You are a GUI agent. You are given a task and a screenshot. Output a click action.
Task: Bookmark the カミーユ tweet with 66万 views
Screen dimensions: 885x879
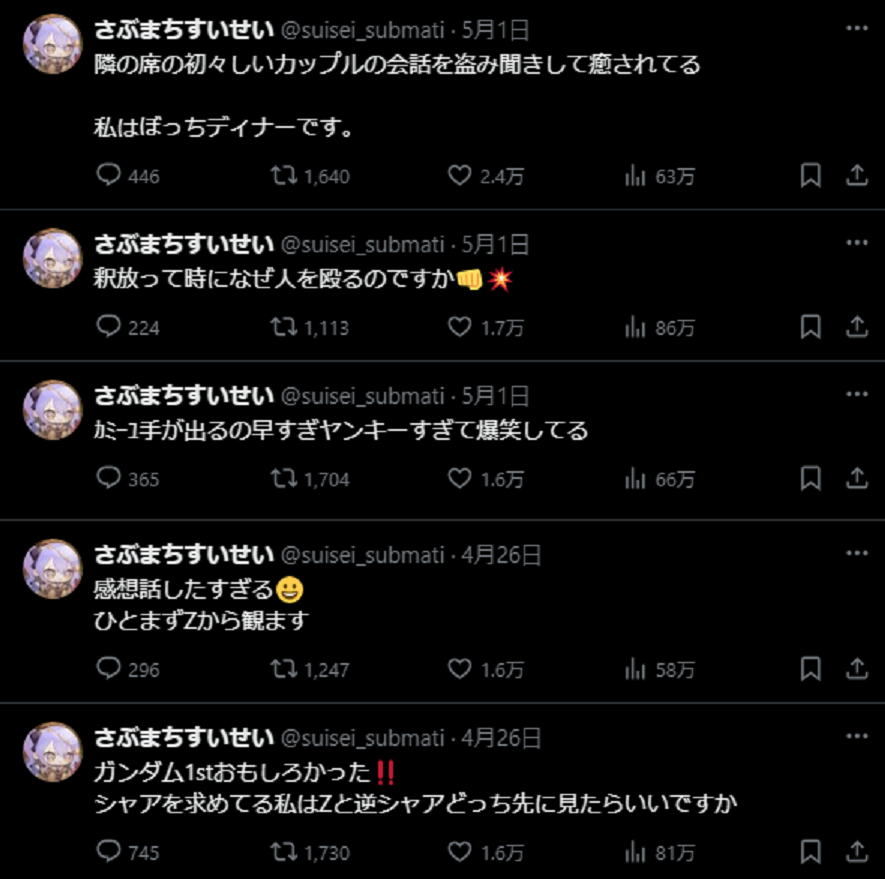coord(810,478)
